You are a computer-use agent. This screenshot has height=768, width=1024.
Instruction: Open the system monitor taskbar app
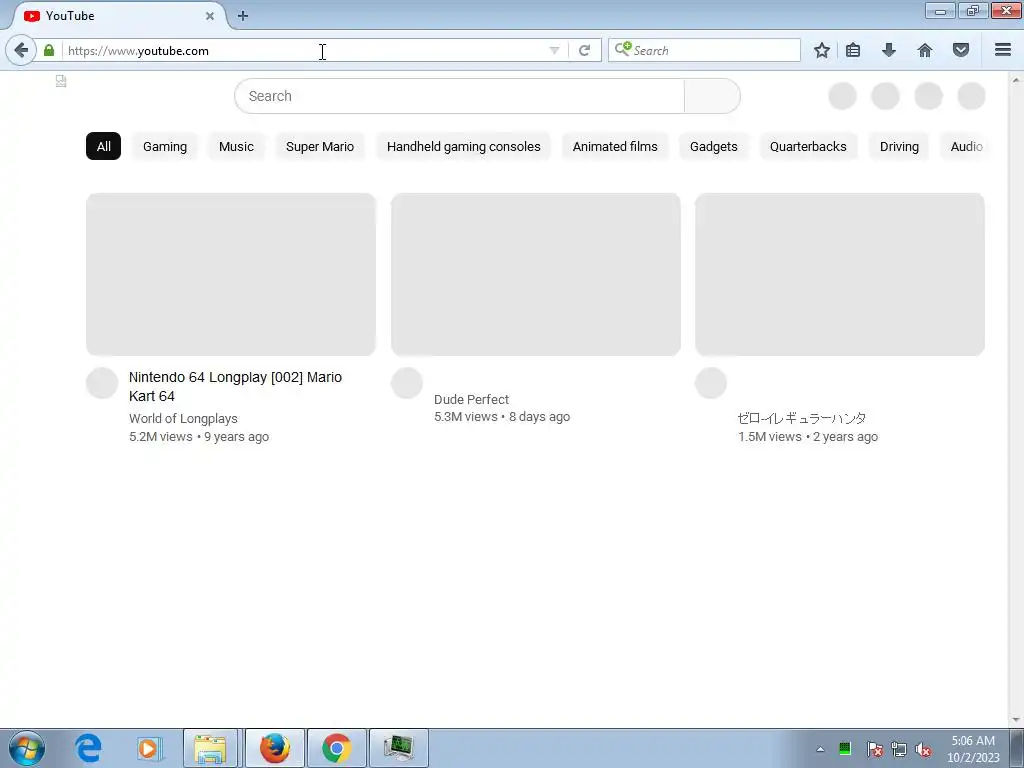tap(399, 748)
